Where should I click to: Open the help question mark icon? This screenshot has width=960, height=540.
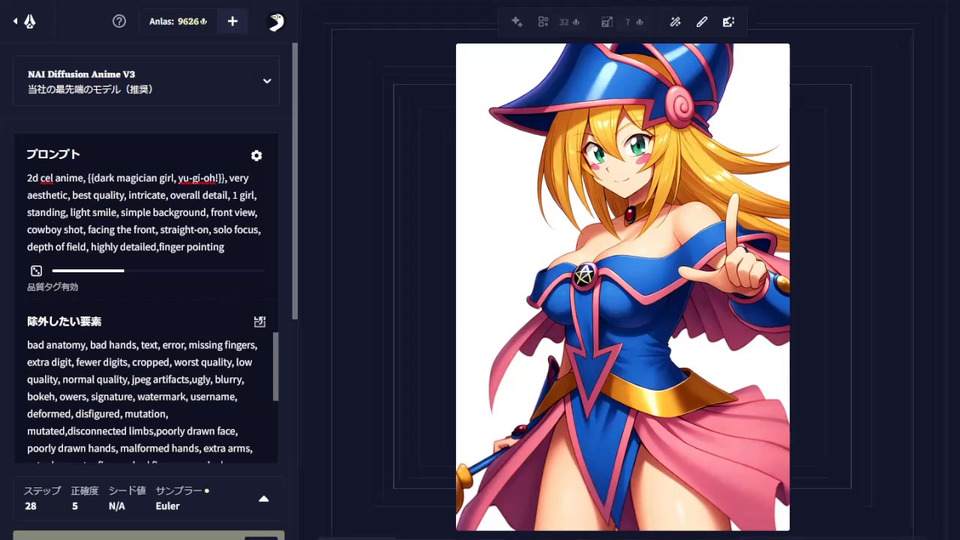[x=119, y=21]
